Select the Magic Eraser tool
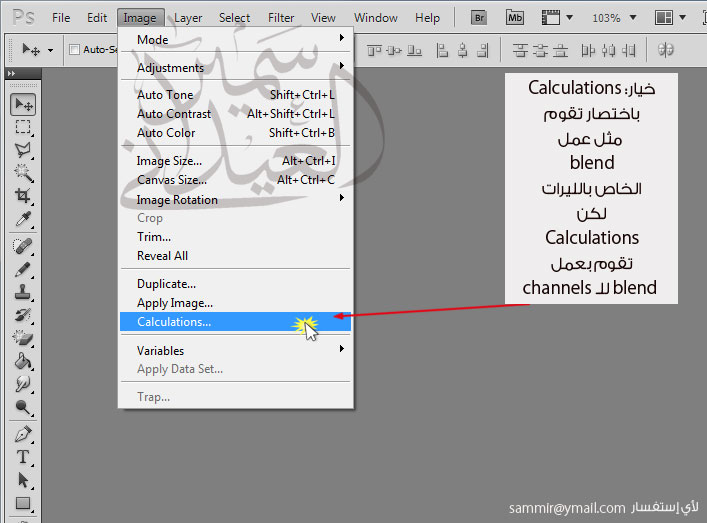The width and height of the screenshot is (707, 523). (23, 337)
